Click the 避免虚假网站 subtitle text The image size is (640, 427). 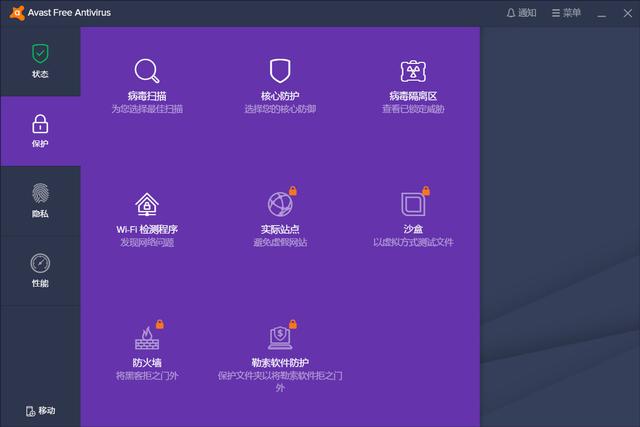280,242
